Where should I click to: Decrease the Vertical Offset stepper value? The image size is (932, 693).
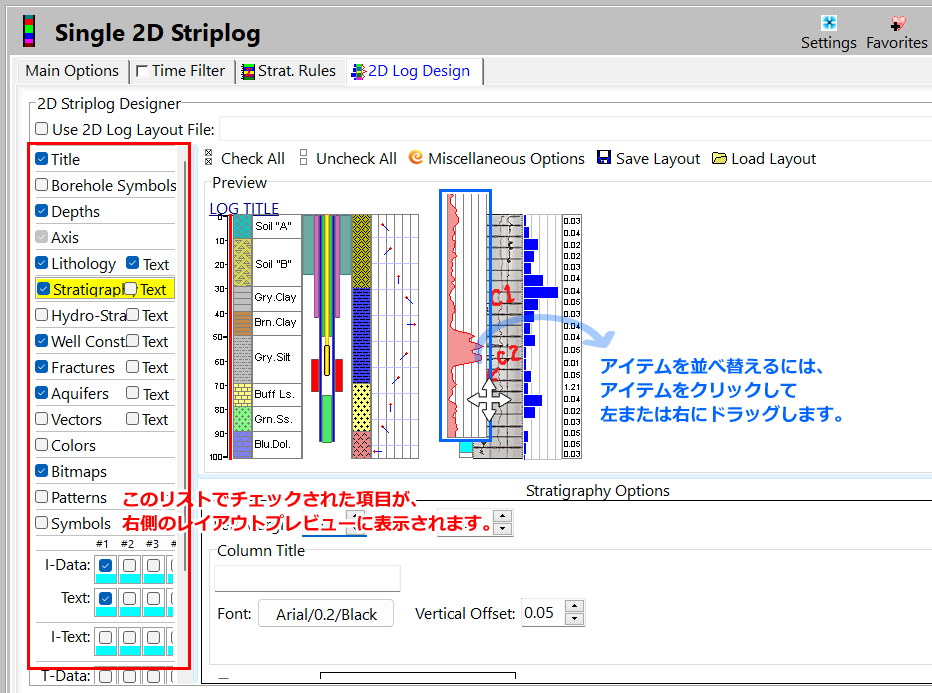click(574, 619)
